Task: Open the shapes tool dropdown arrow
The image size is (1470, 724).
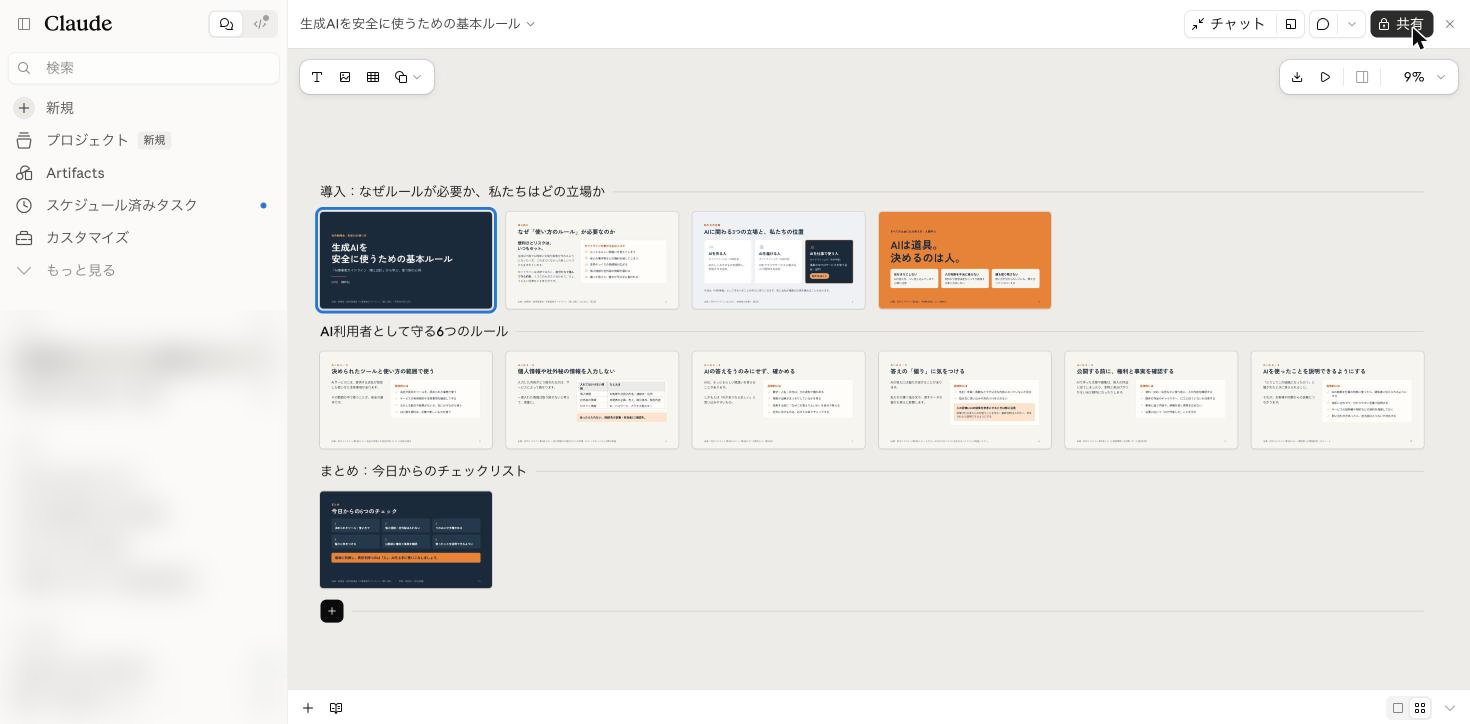Action: point(417,77)
